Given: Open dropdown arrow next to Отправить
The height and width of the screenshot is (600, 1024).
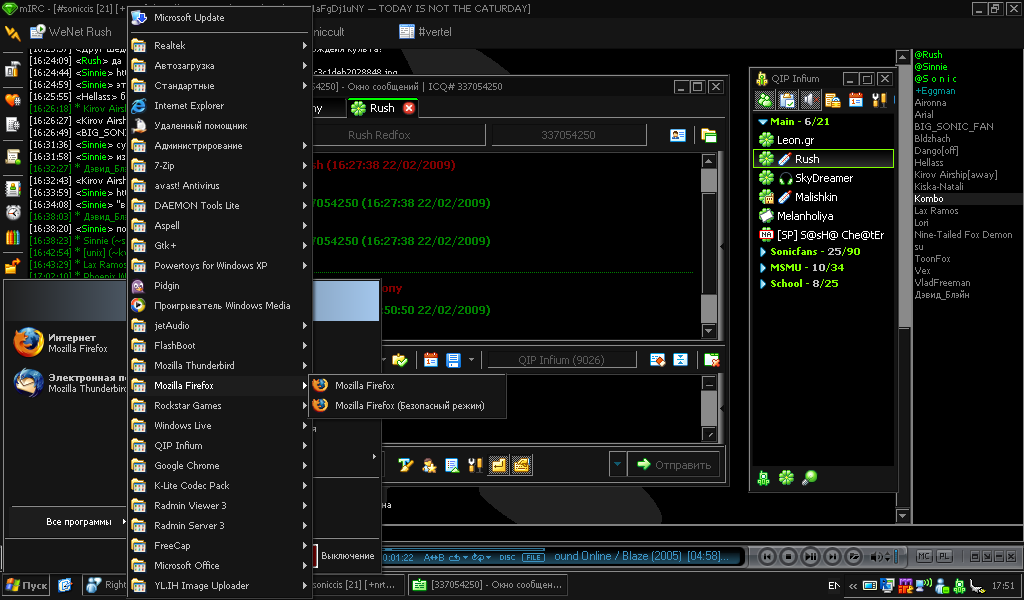Looking at the screenshot, I should click(x=617, y=464).
